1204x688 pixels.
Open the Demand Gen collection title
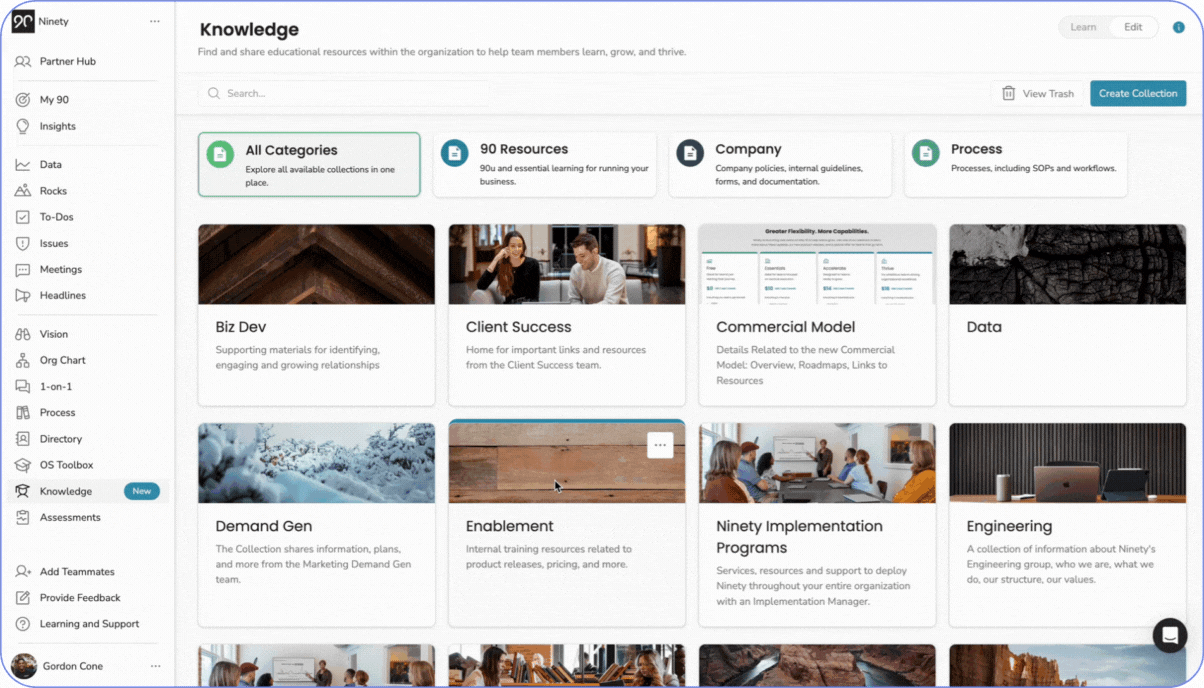pos(264,526)
